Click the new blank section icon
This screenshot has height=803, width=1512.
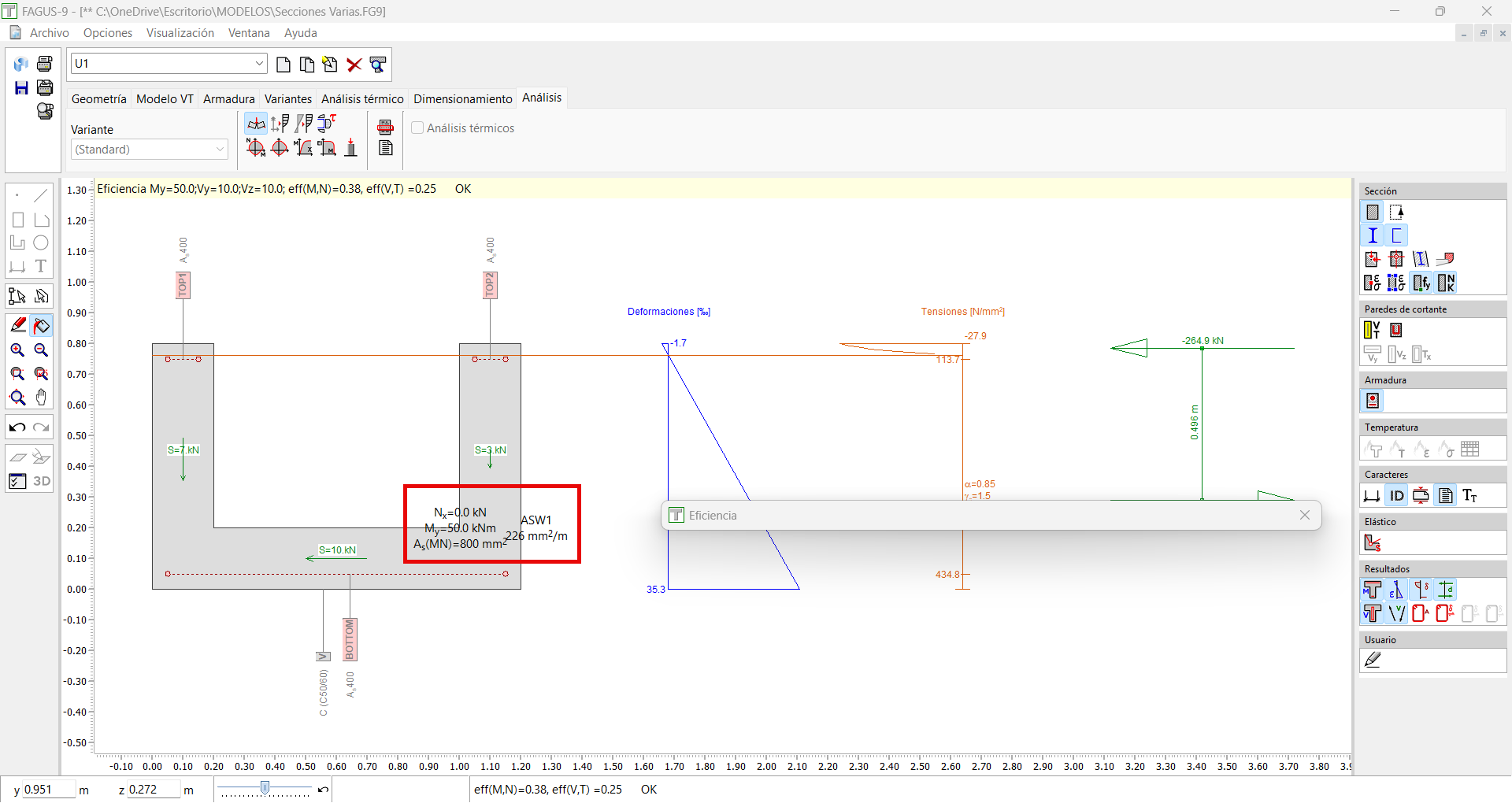pos(283,65)
